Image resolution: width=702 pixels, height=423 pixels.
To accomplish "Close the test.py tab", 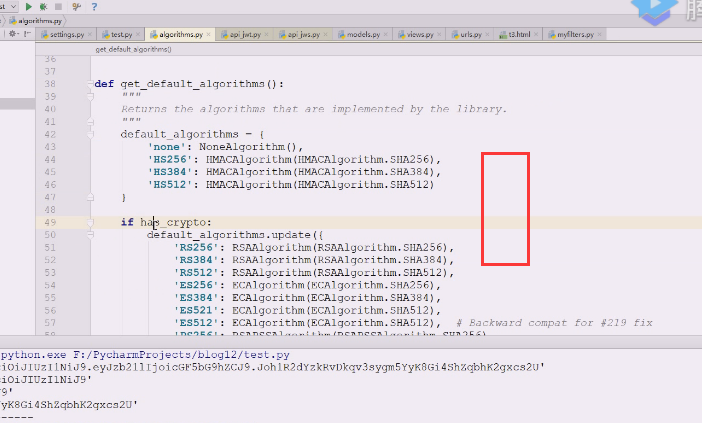I will 138,34.
